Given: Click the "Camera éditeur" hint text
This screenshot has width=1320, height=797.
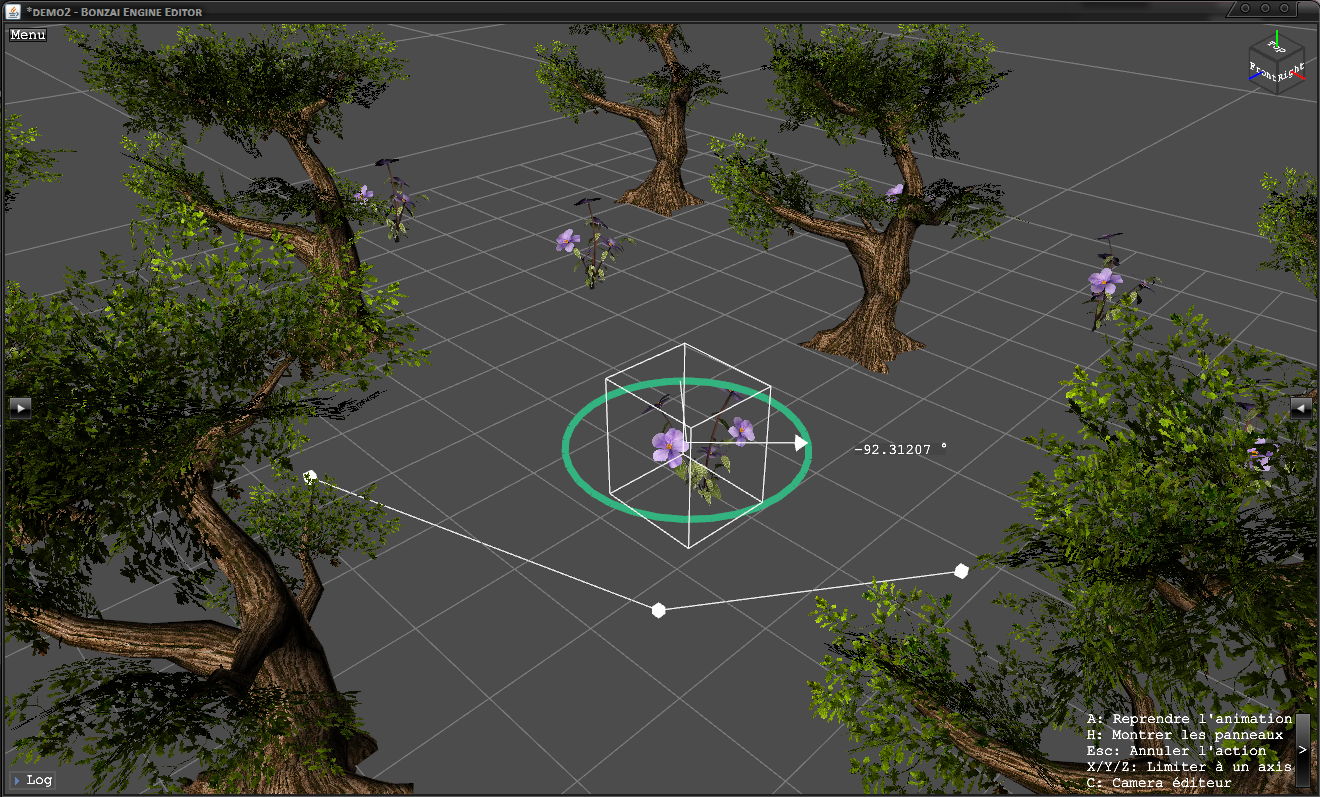Looking at the screenshot, I should click(x=1159, y=783).
